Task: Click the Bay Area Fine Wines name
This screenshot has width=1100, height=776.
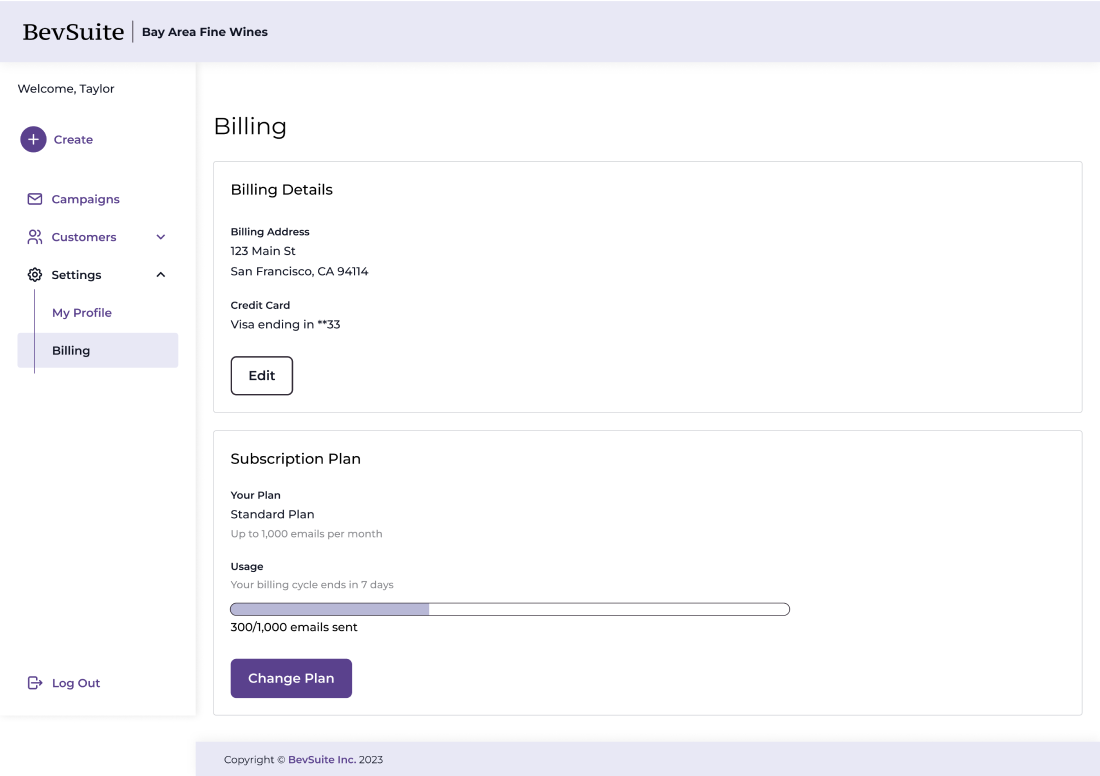Action: (205, 32)
